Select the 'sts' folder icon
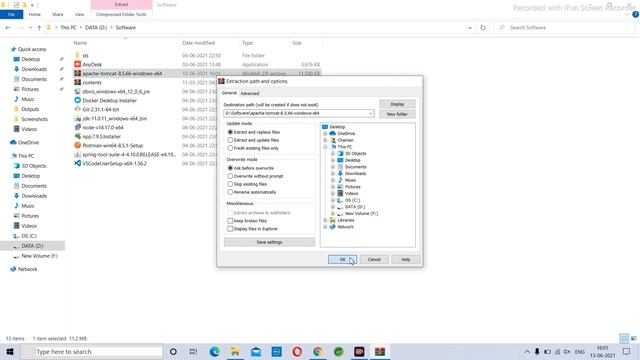640x360 pixels. (x=78, y=56)
